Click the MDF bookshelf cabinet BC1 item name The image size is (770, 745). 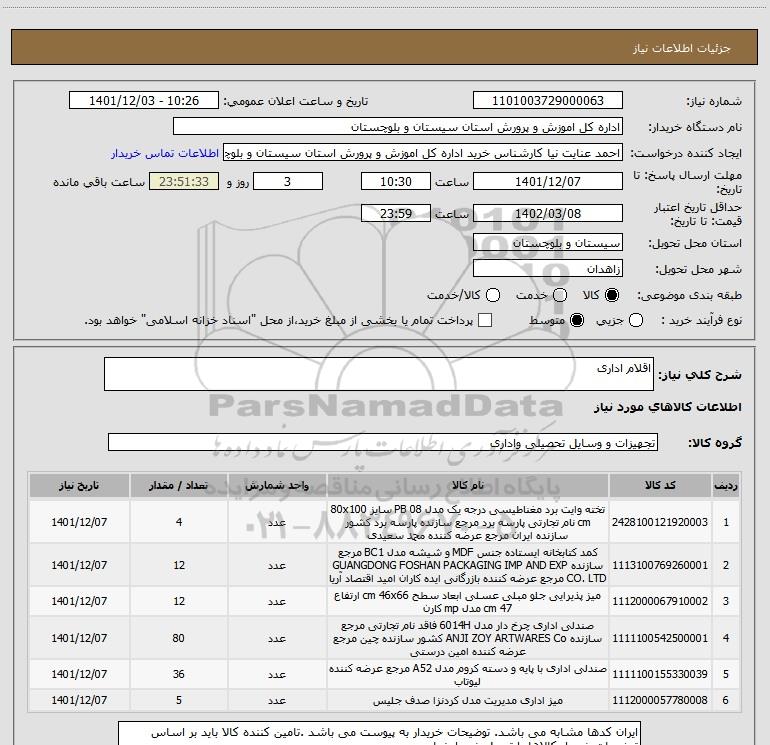click(x=468, y=565)
